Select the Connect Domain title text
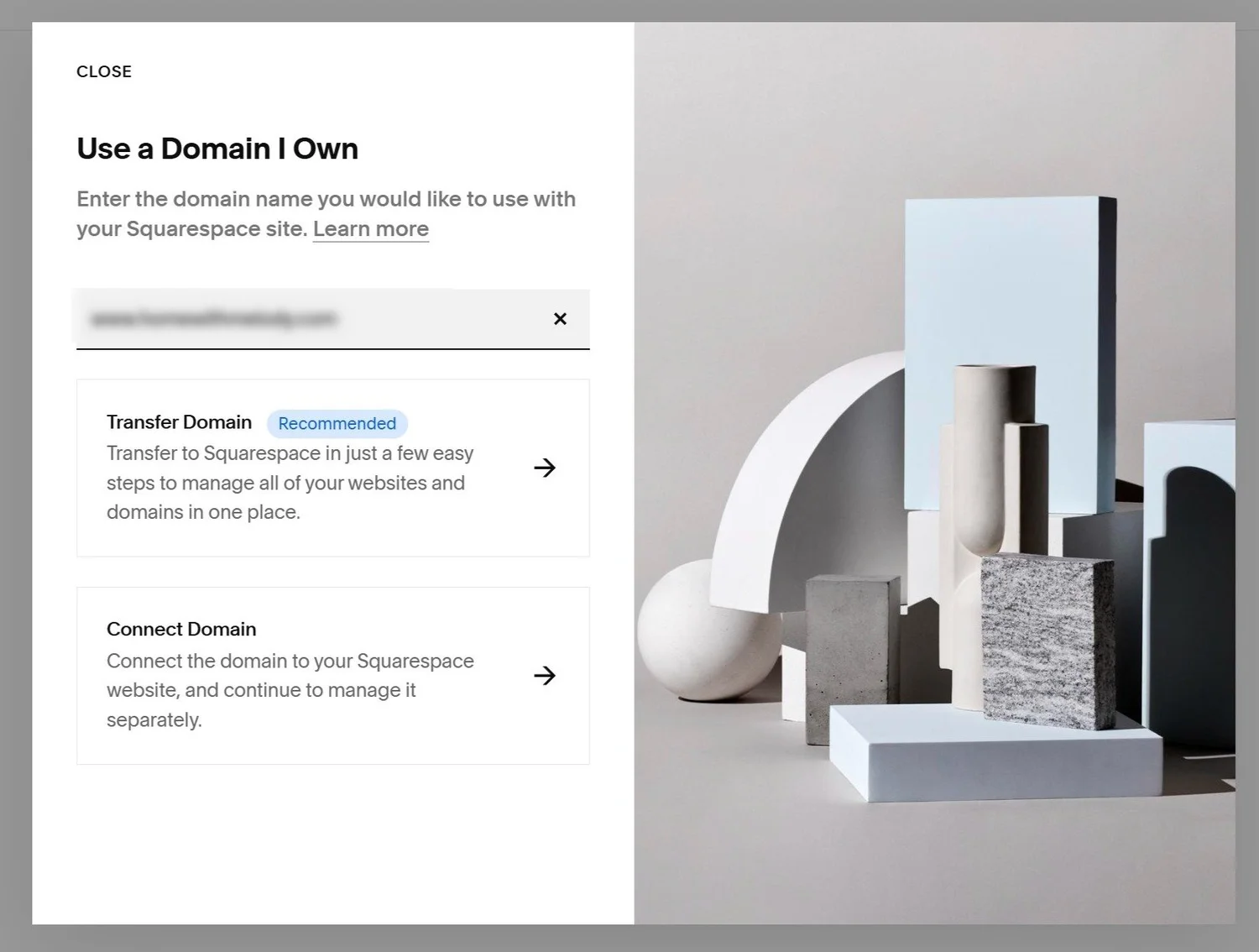Screen dimensions: 1259x952 181,629
